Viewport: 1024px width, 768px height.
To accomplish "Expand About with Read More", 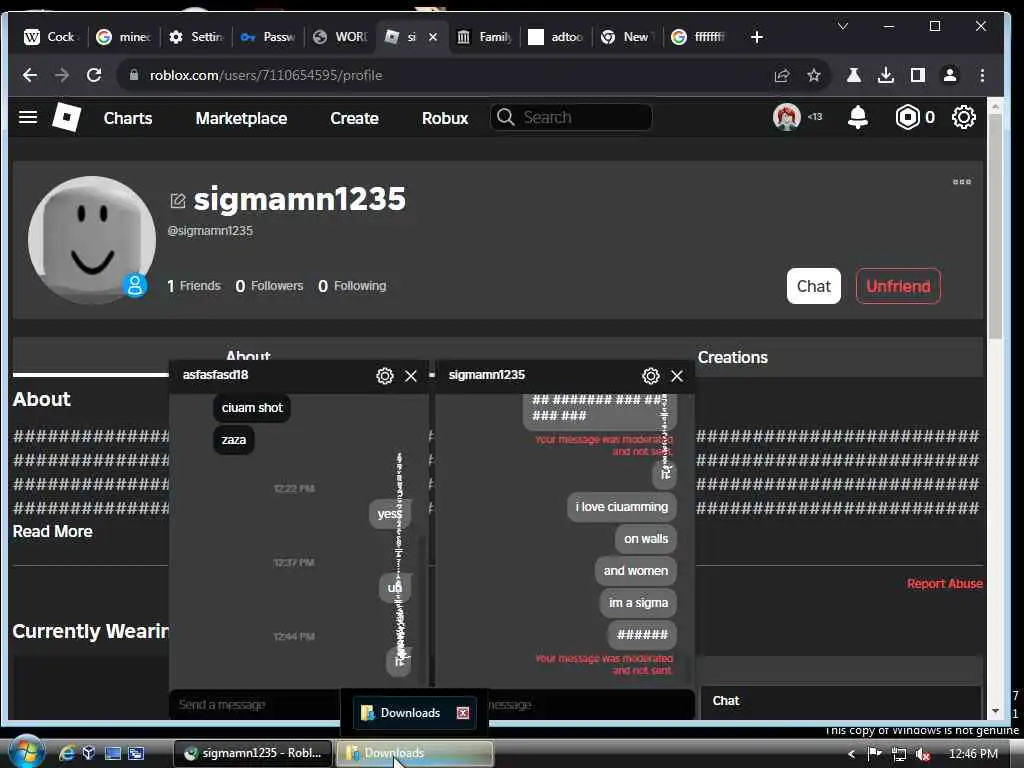I will click(x=52, y=532).
